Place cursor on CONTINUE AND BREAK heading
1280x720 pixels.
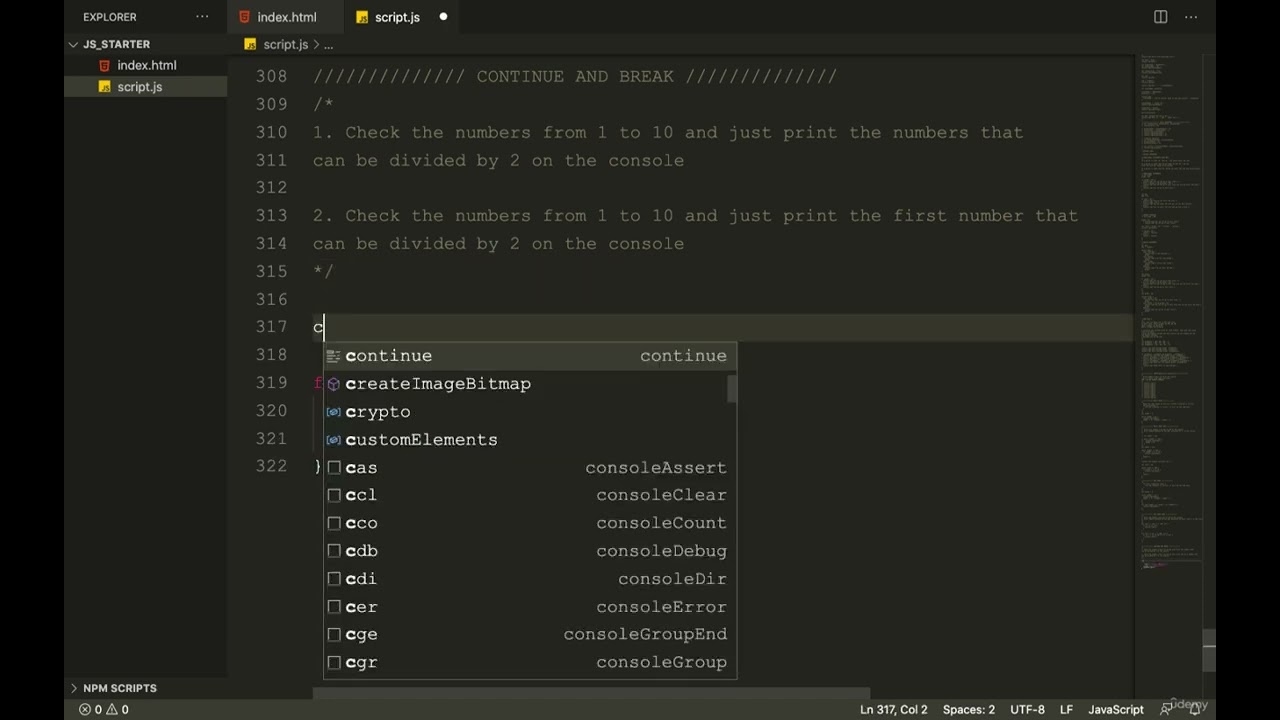(x=575, y=76)
